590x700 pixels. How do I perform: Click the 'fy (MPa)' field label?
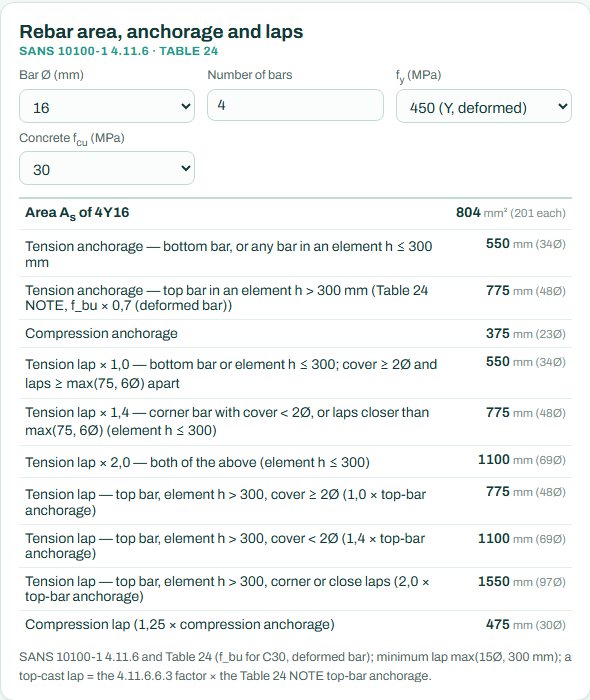pyautogui.click(x=418, y=75)
